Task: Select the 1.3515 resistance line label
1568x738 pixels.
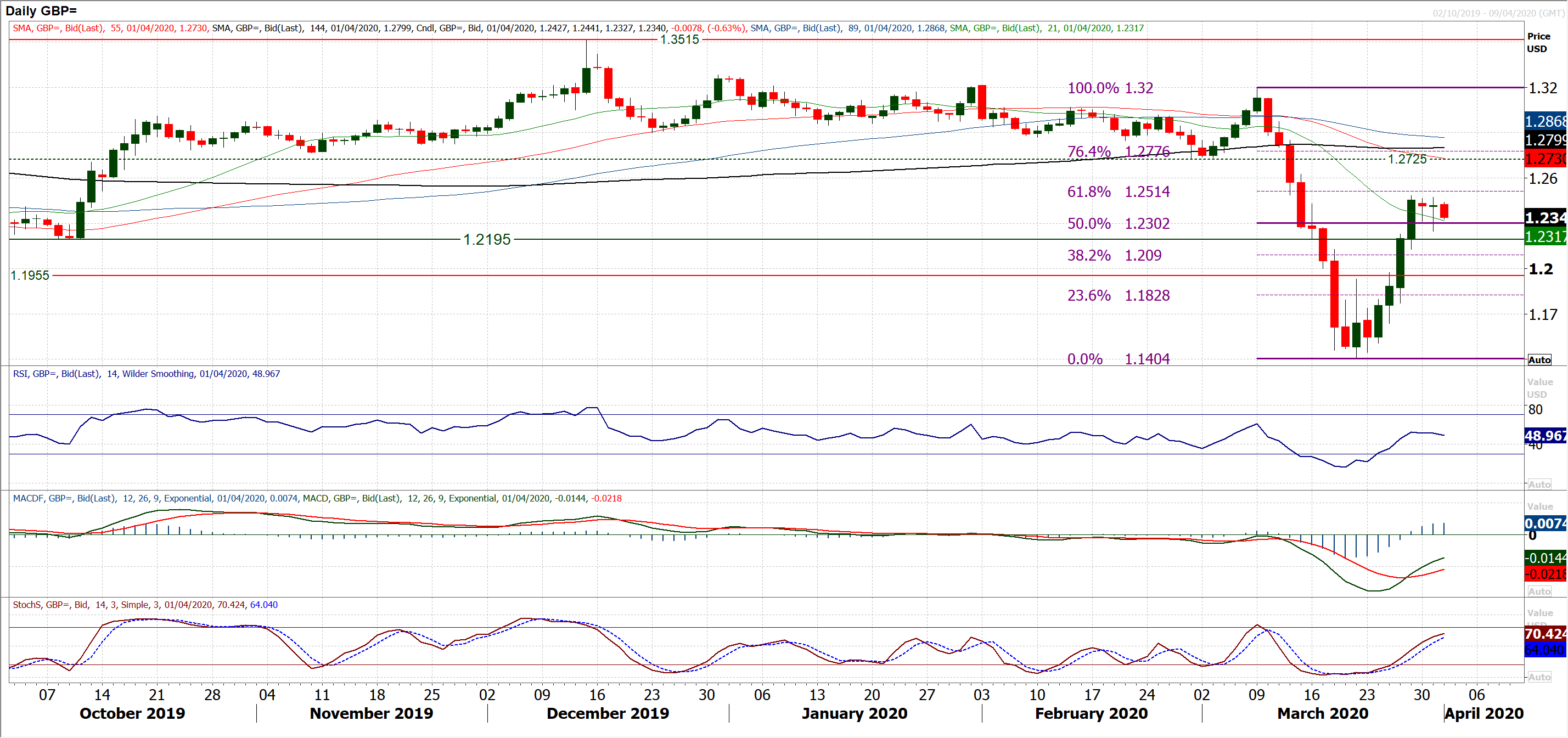Action: click(x=680, y=40)
